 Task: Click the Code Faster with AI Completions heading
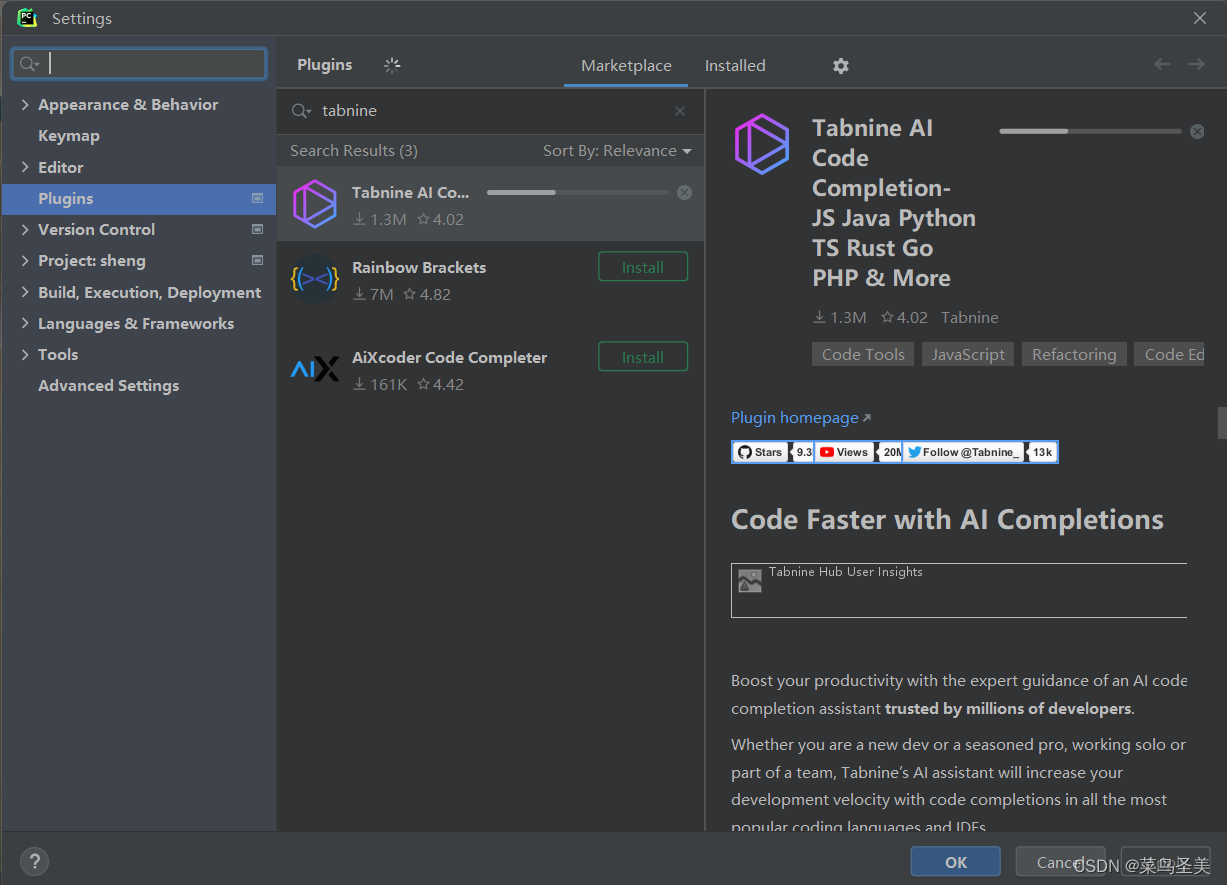(947, 520)
